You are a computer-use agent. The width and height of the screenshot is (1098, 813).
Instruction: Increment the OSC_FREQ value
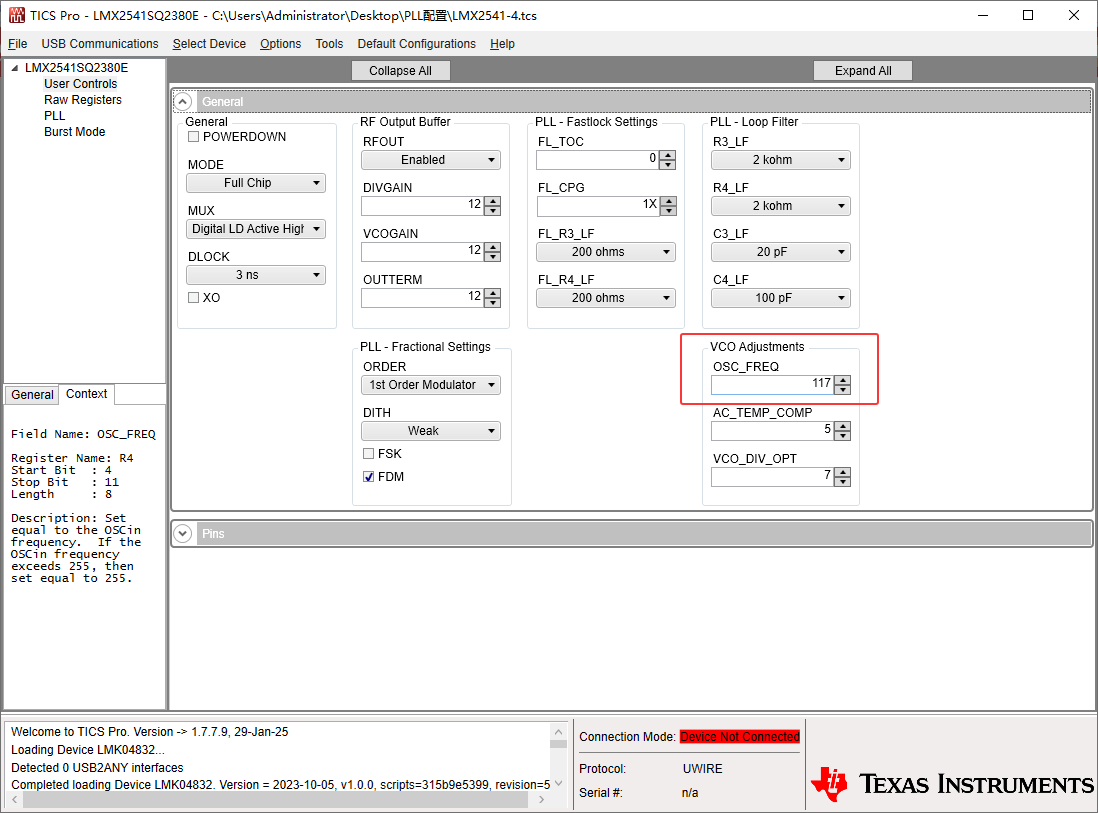click(x=843, y=381)
